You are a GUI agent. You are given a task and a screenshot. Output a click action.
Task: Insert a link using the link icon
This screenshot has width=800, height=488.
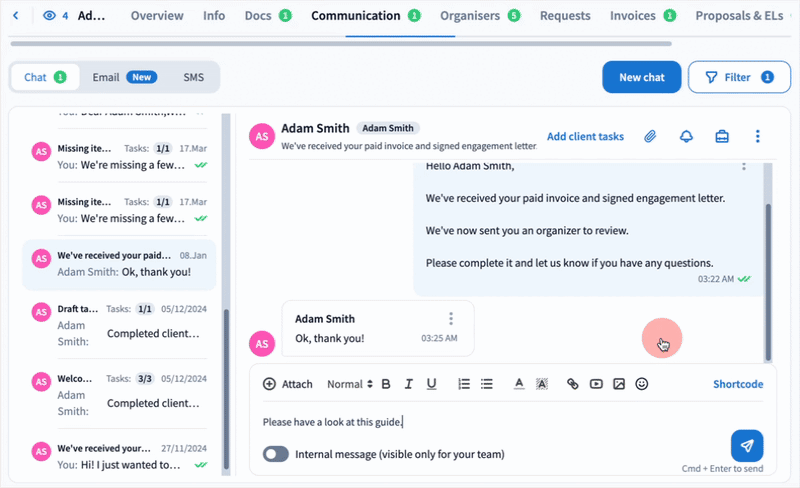(x=573, y=384)
